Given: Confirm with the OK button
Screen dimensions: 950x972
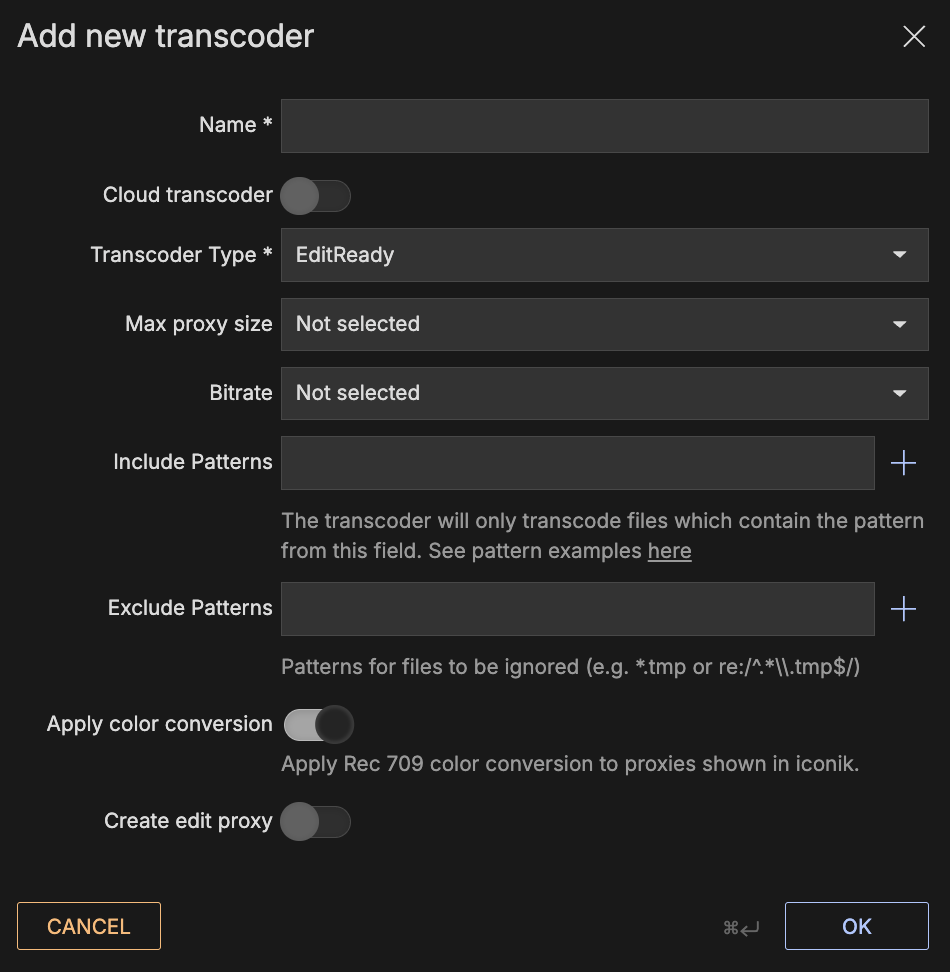Looking at the screenshot, I should coord(856,926).
